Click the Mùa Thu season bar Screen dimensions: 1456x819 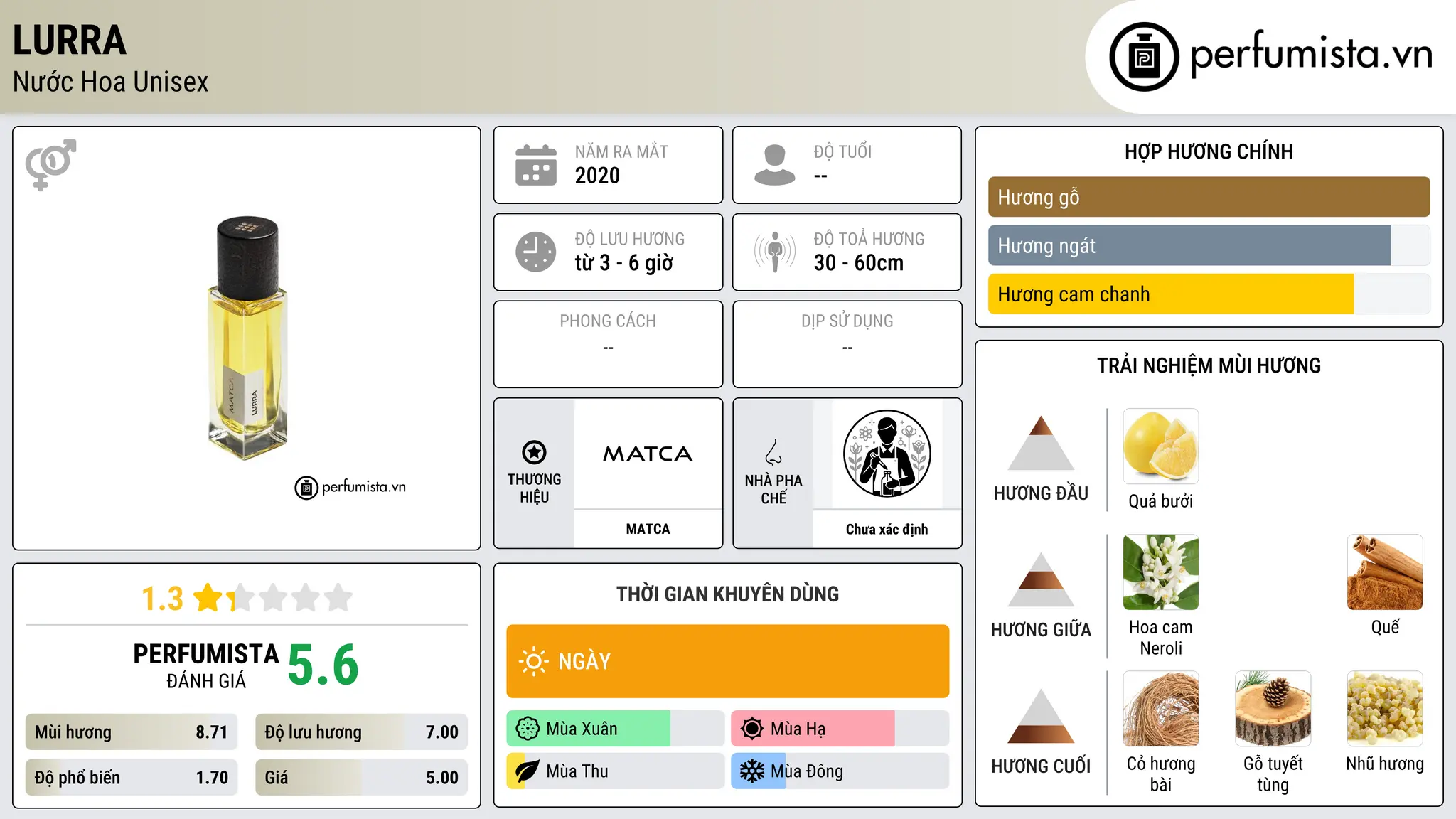(x=615, y=771)
